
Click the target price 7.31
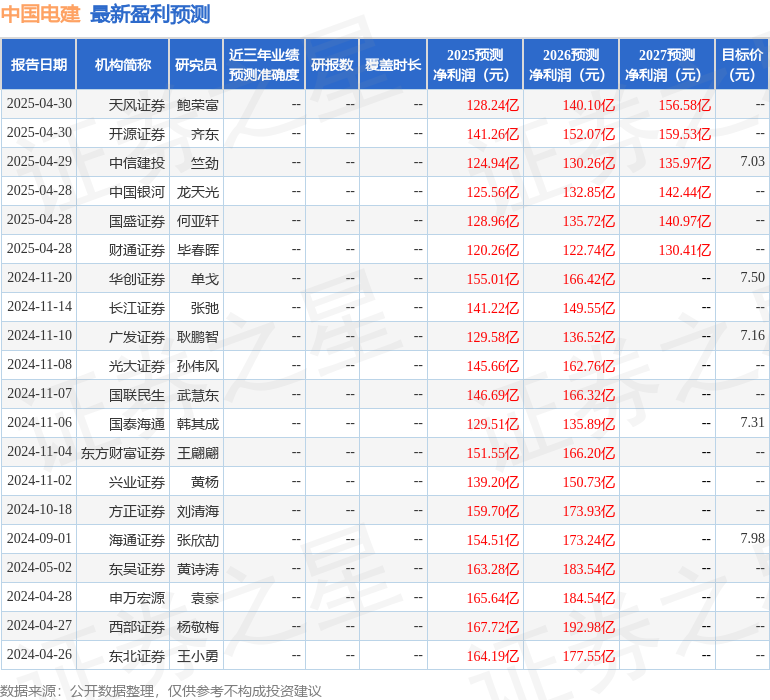tap(752, 421)
